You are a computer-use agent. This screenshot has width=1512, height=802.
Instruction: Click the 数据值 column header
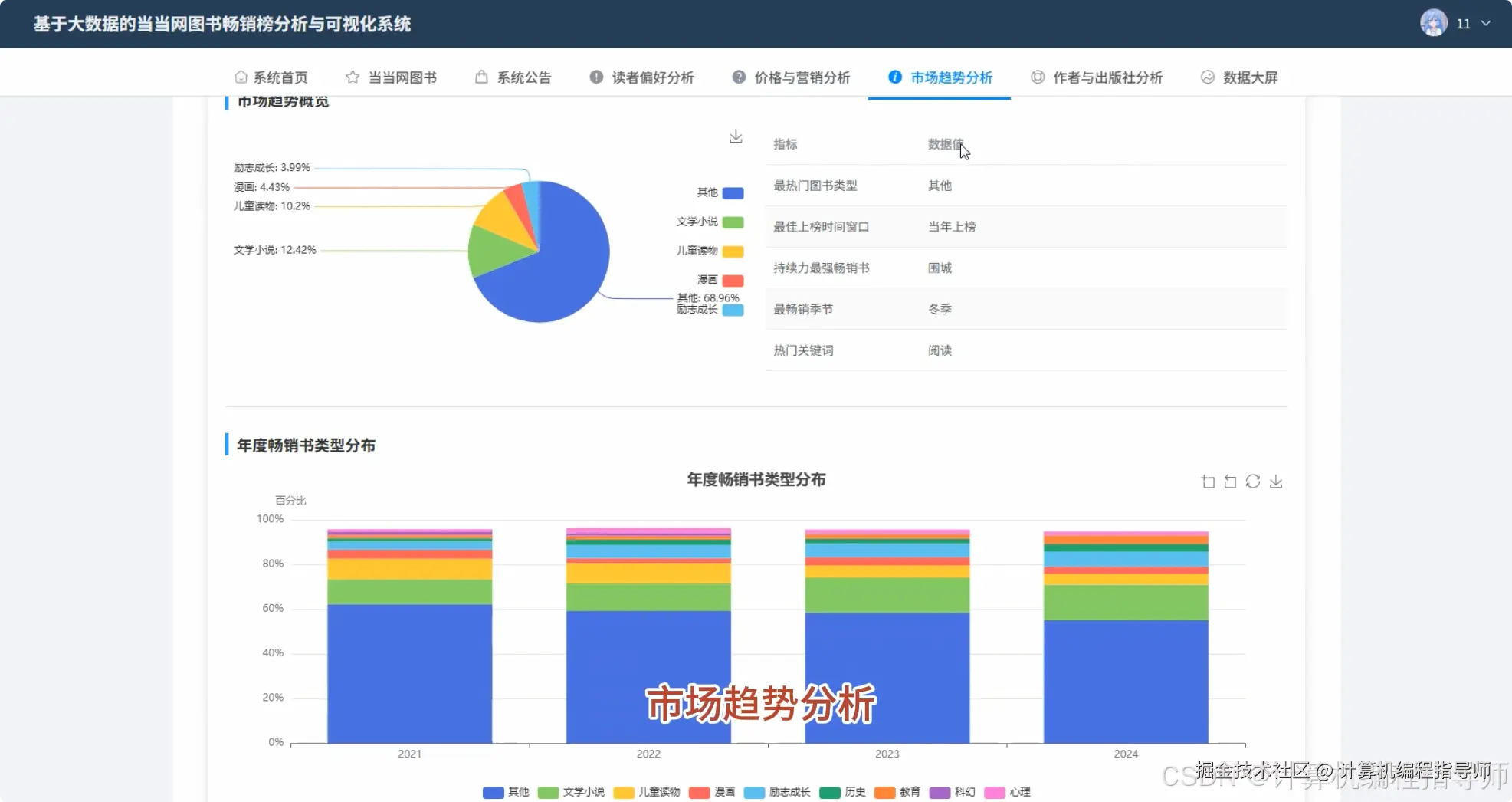click(x=946, y=144)
